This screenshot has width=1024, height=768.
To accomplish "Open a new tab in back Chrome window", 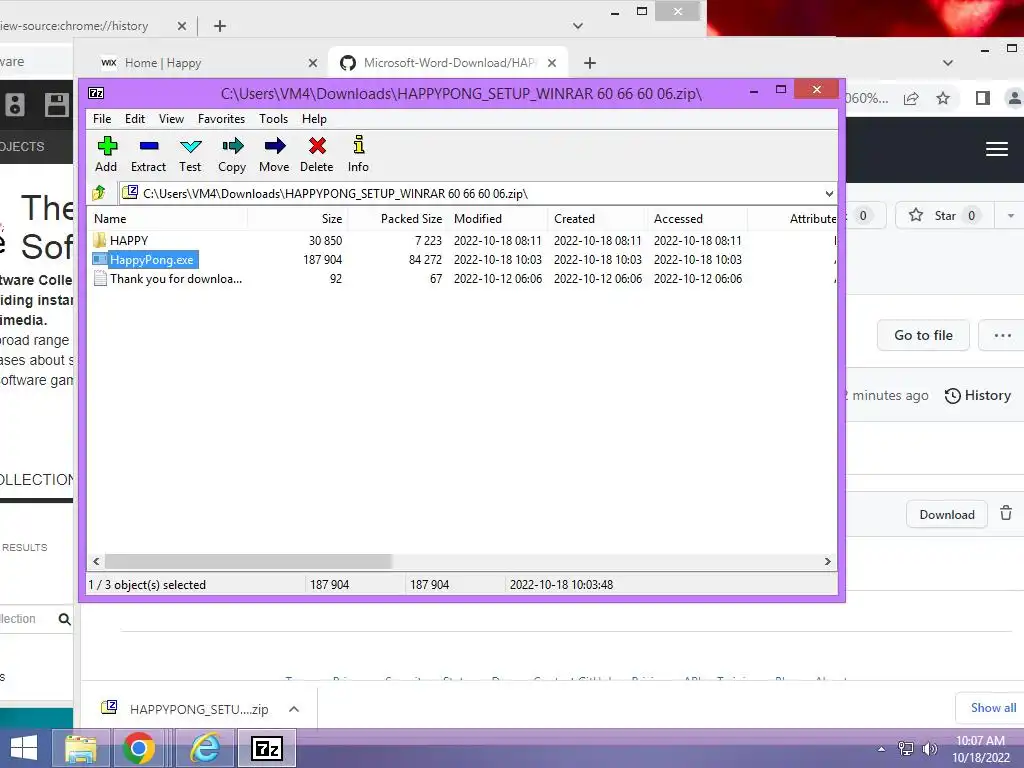I will pyautogui.click(x=220, y=26).
